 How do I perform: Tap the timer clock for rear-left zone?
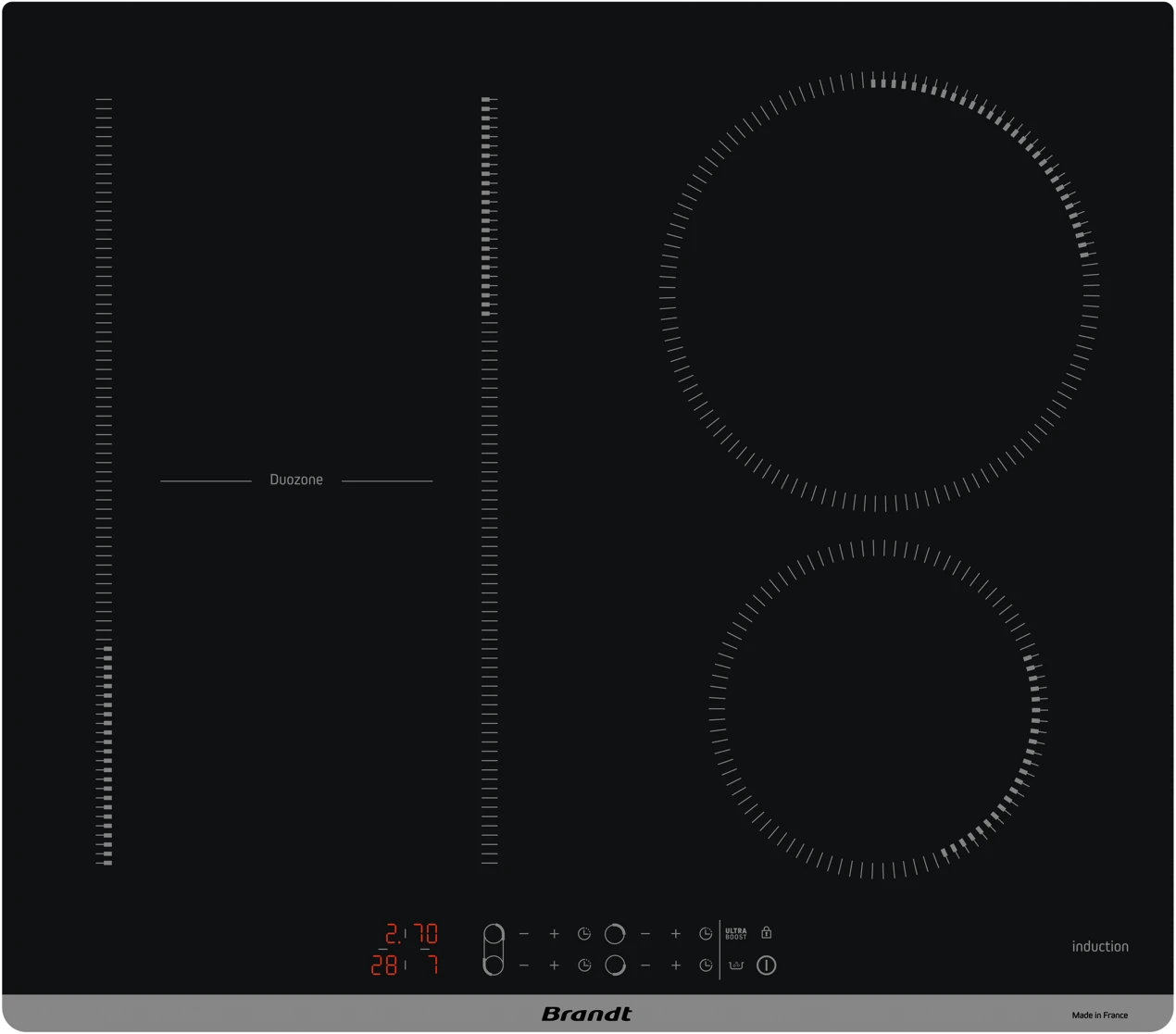pyautogui.click(x=584, y=934)
